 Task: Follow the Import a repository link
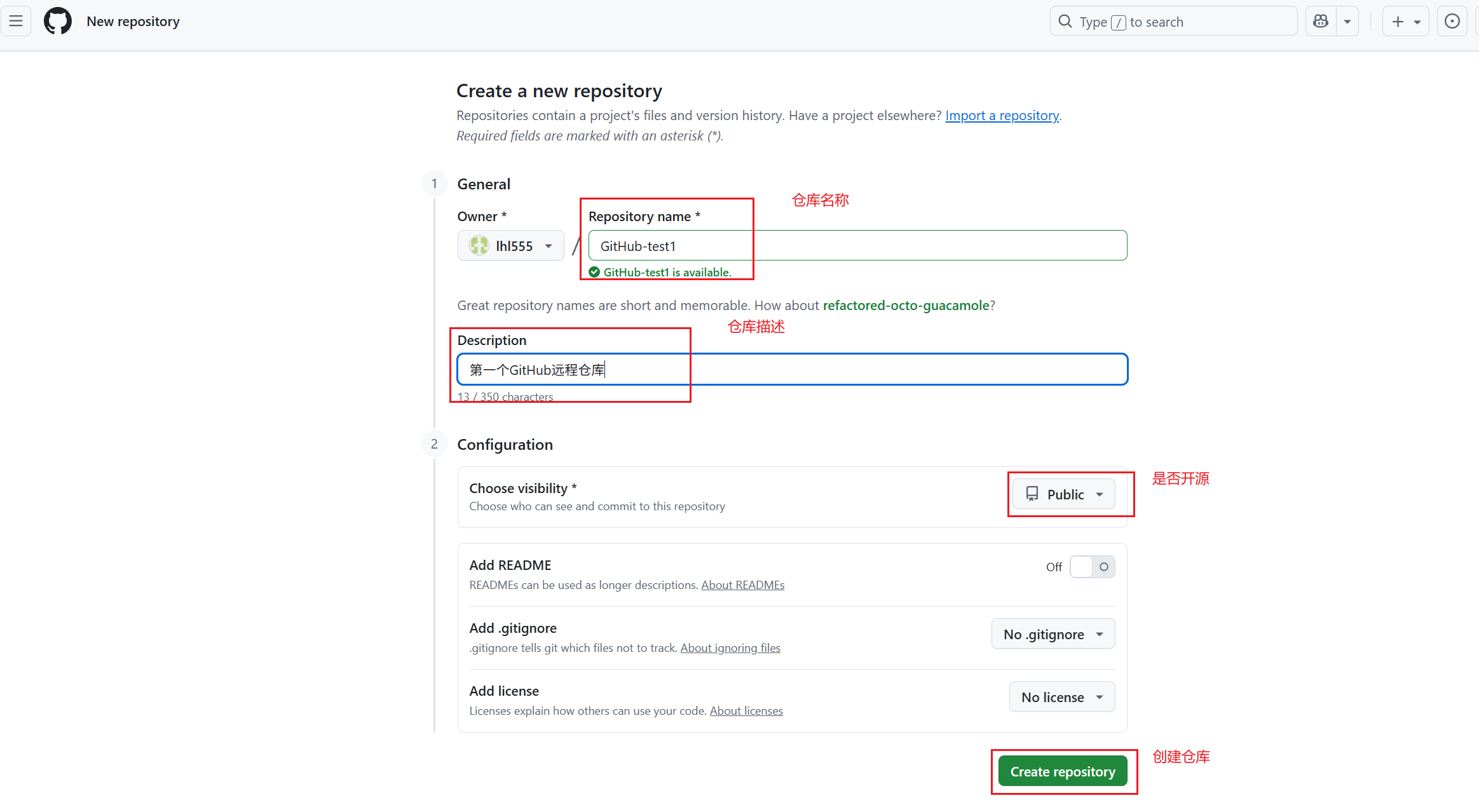click(x=1002, y=116)
